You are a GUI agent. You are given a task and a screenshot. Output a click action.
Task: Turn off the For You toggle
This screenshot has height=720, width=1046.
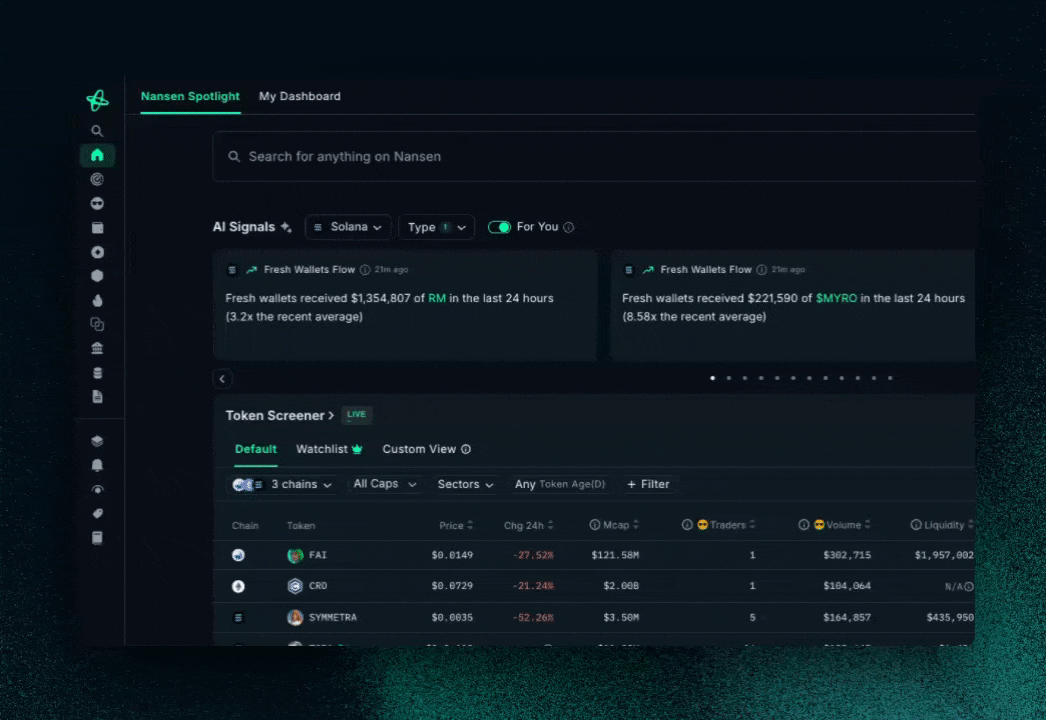499,227
